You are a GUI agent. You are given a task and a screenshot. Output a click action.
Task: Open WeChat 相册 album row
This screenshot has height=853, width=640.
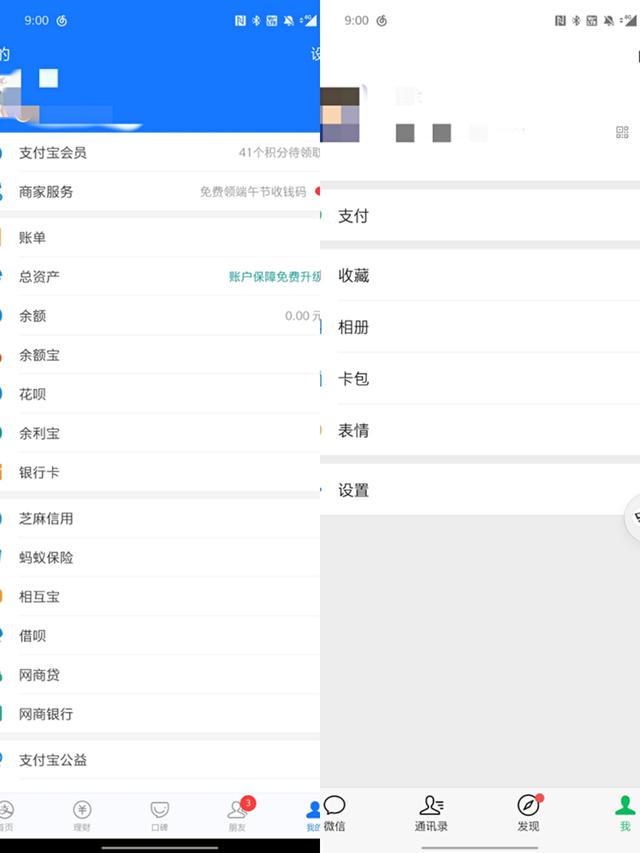point(480,327)
